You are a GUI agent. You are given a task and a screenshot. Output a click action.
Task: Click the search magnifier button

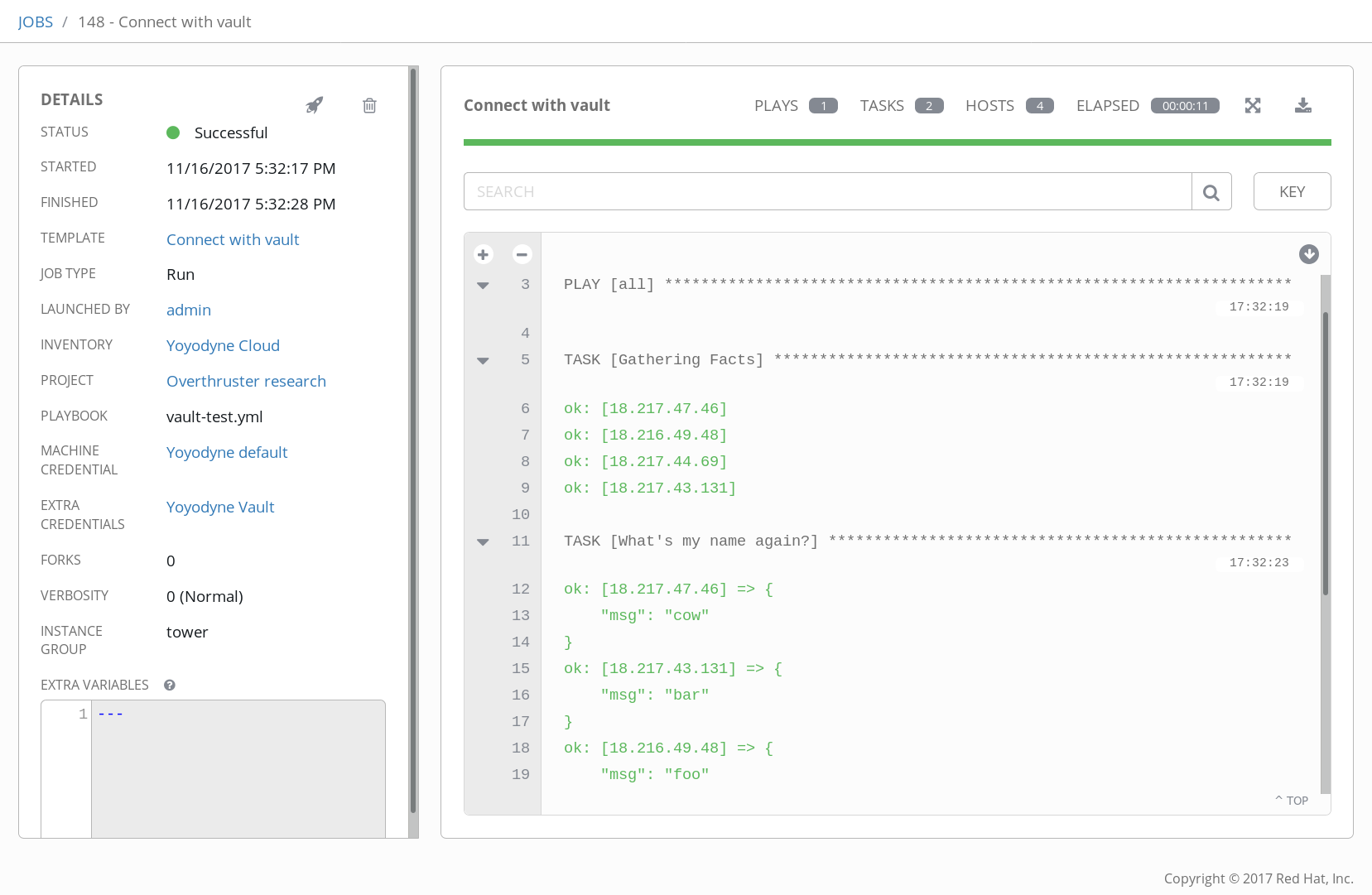[x=1211, y=192]
